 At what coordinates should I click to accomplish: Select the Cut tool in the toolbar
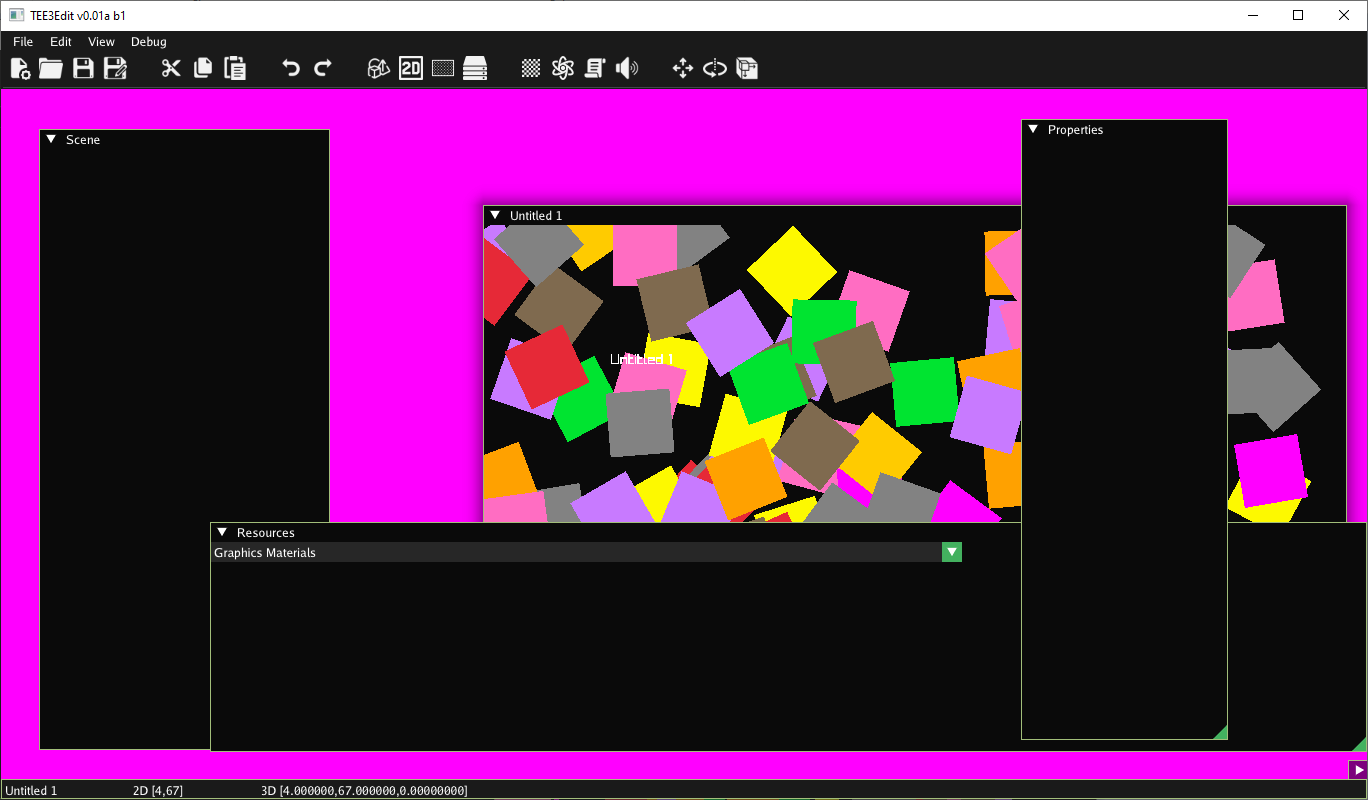pyautogui.click(x=171, y=68)
